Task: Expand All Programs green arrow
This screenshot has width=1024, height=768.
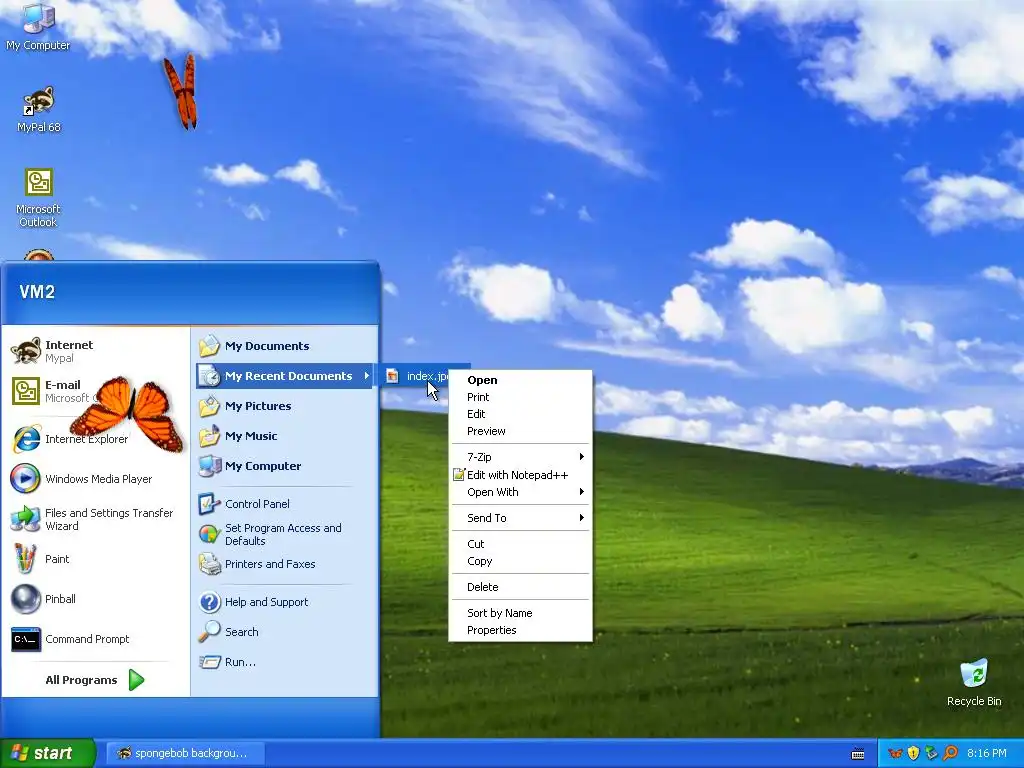Action: coord(136,680)
